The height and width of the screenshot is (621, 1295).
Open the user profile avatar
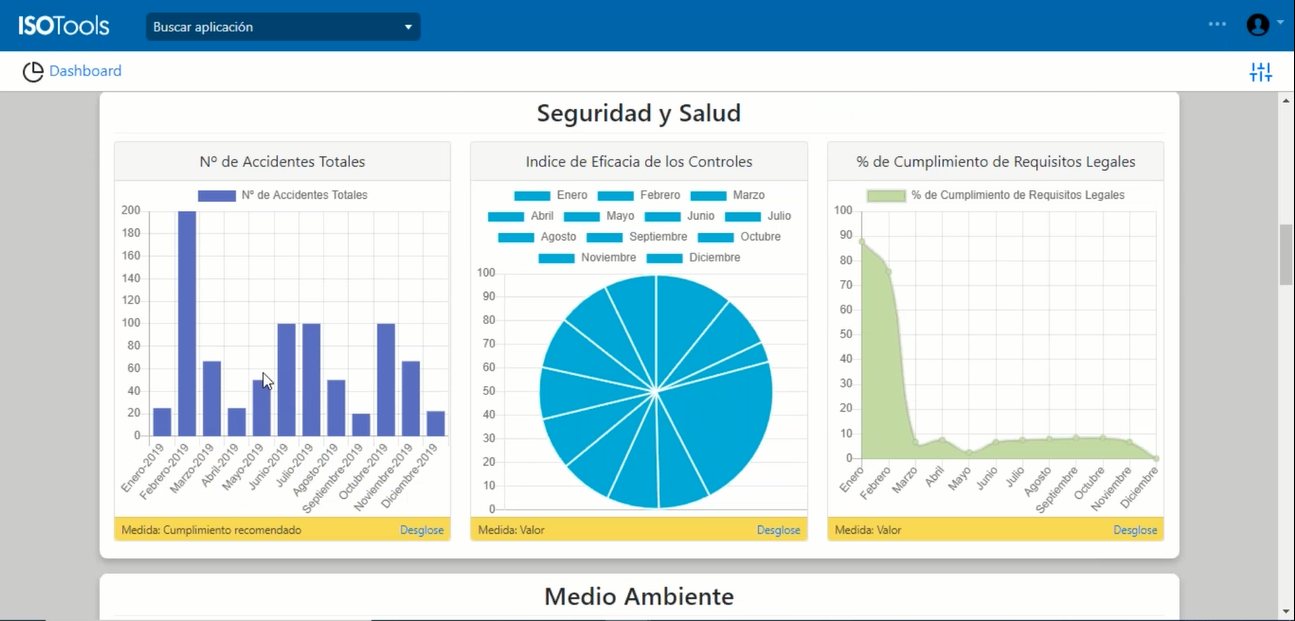(1257, 25)
